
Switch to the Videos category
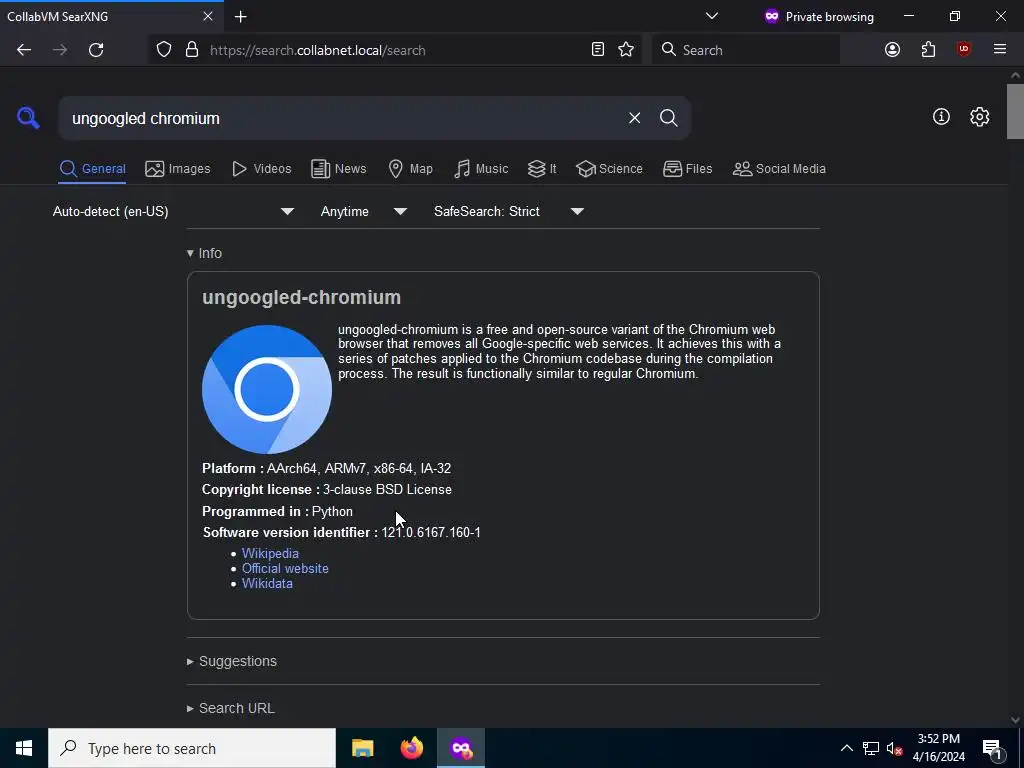click(x=261, y=168)
